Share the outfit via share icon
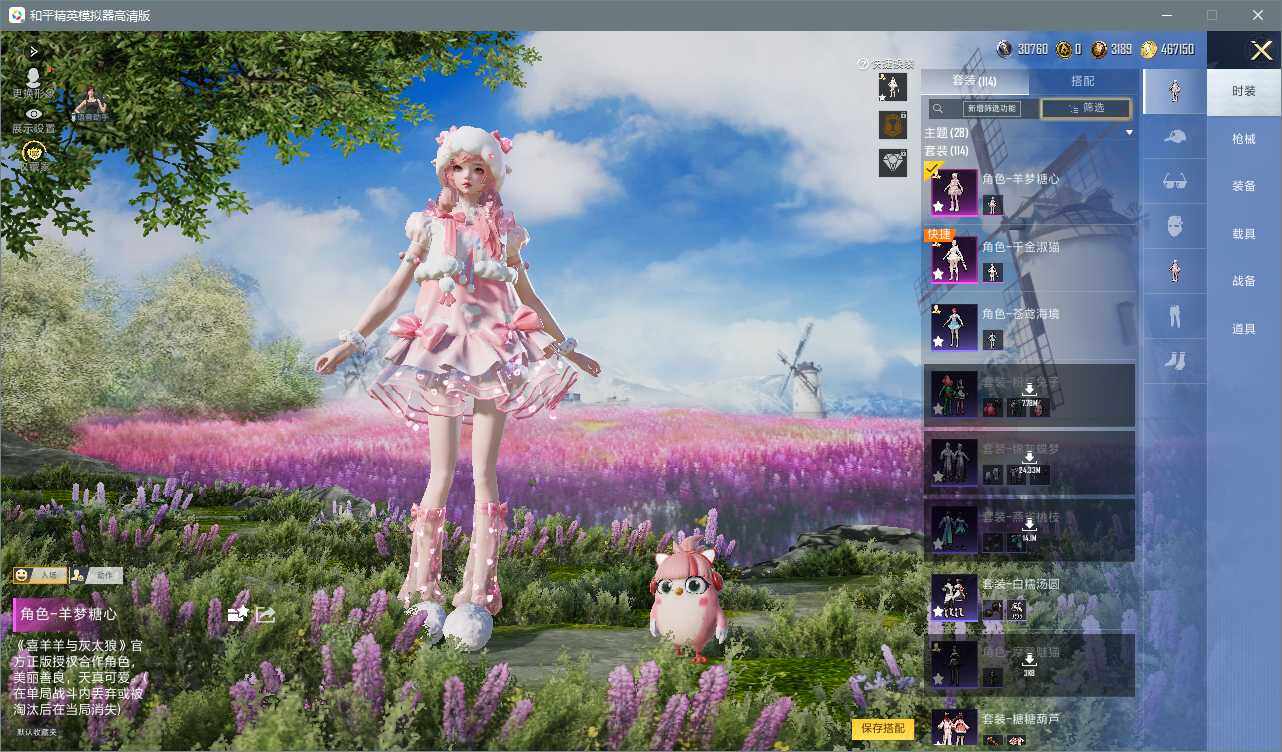Image resolution: width=1282 pixels, height=752 pixels. [x=265, y=614]
